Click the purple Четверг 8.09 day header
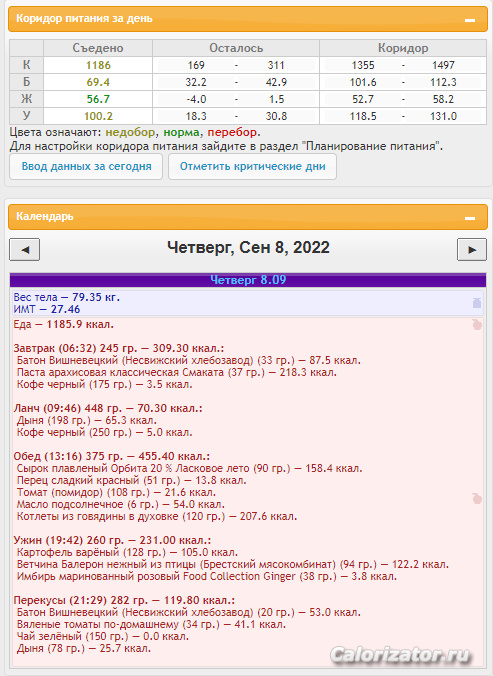 248,280
